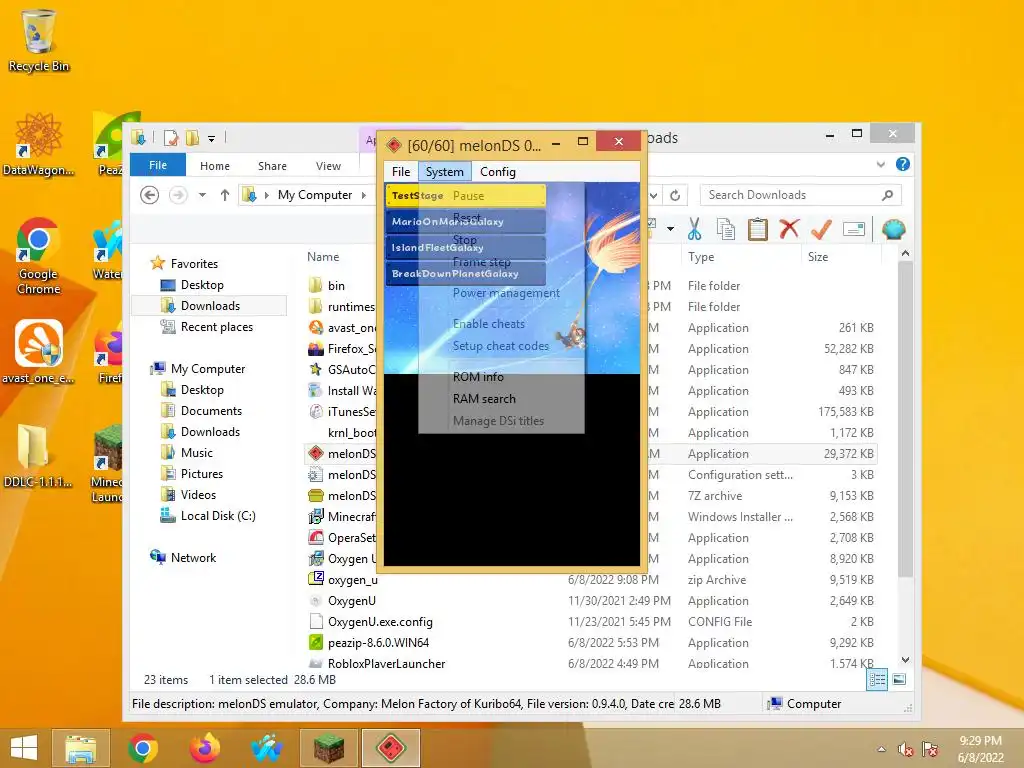Click the red X Delete toolbar icon

[x=789, y=229]
